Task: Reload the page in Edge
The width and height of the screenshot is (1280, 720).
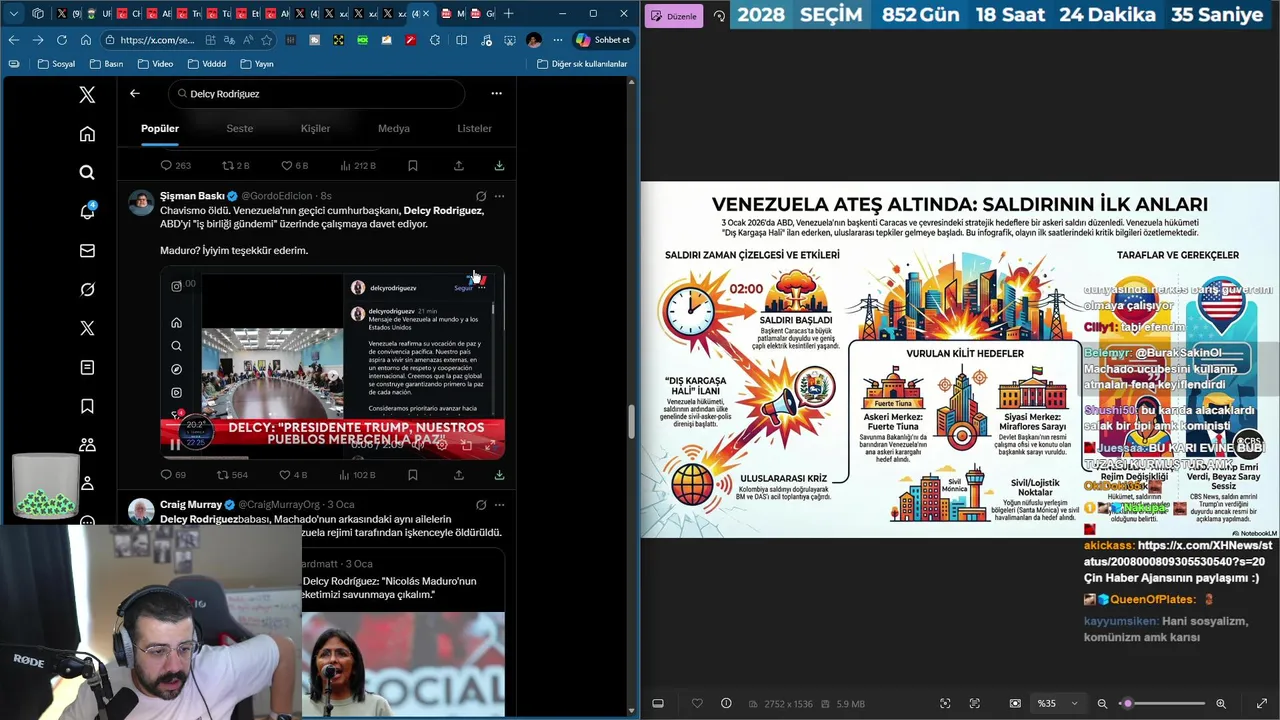Action: tap(61, 40)
